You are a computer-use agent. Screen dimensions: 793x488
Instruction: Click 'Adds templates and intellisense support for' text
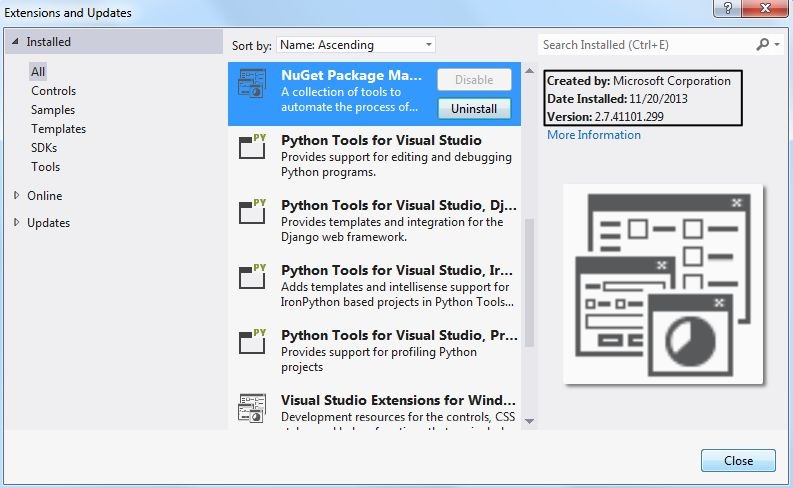pos(395,287)
